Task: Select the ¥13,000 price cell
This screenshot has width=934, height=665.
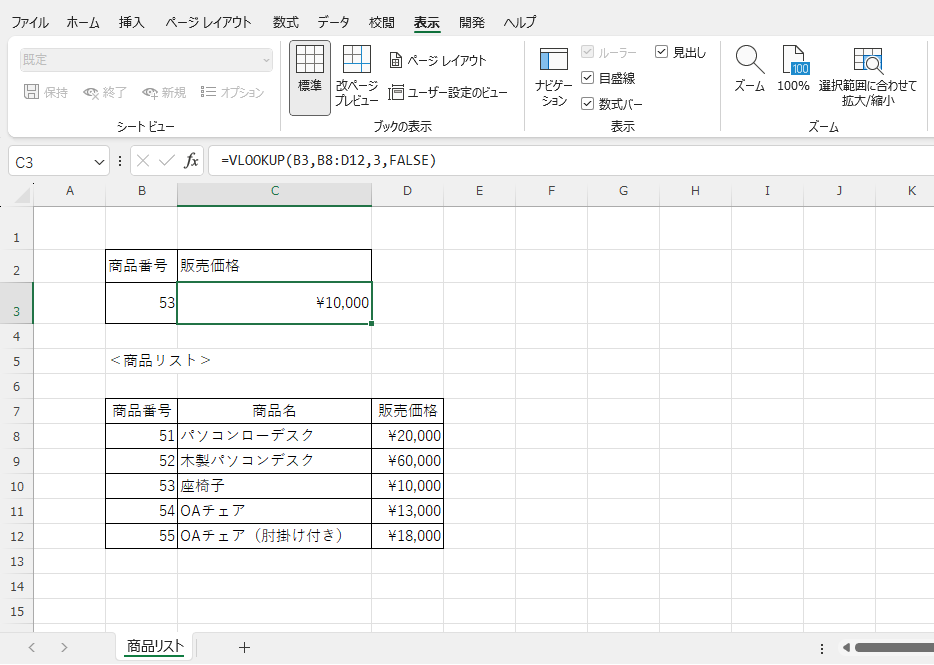Action: pyautogui.click(x=407, y=511)
